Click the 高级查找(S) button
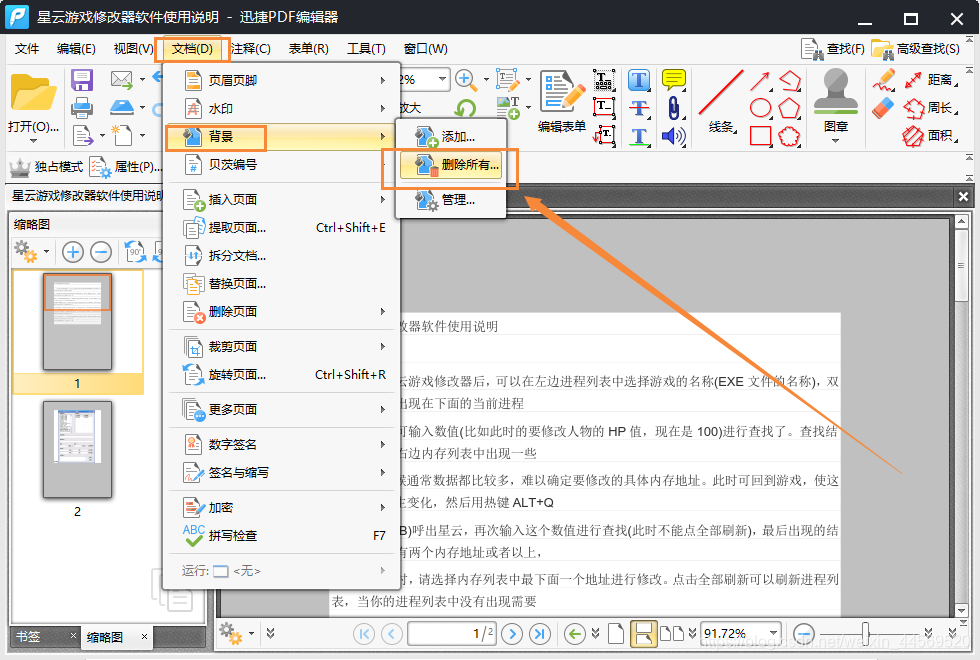 pyautogui.click(x=915, y=49)
